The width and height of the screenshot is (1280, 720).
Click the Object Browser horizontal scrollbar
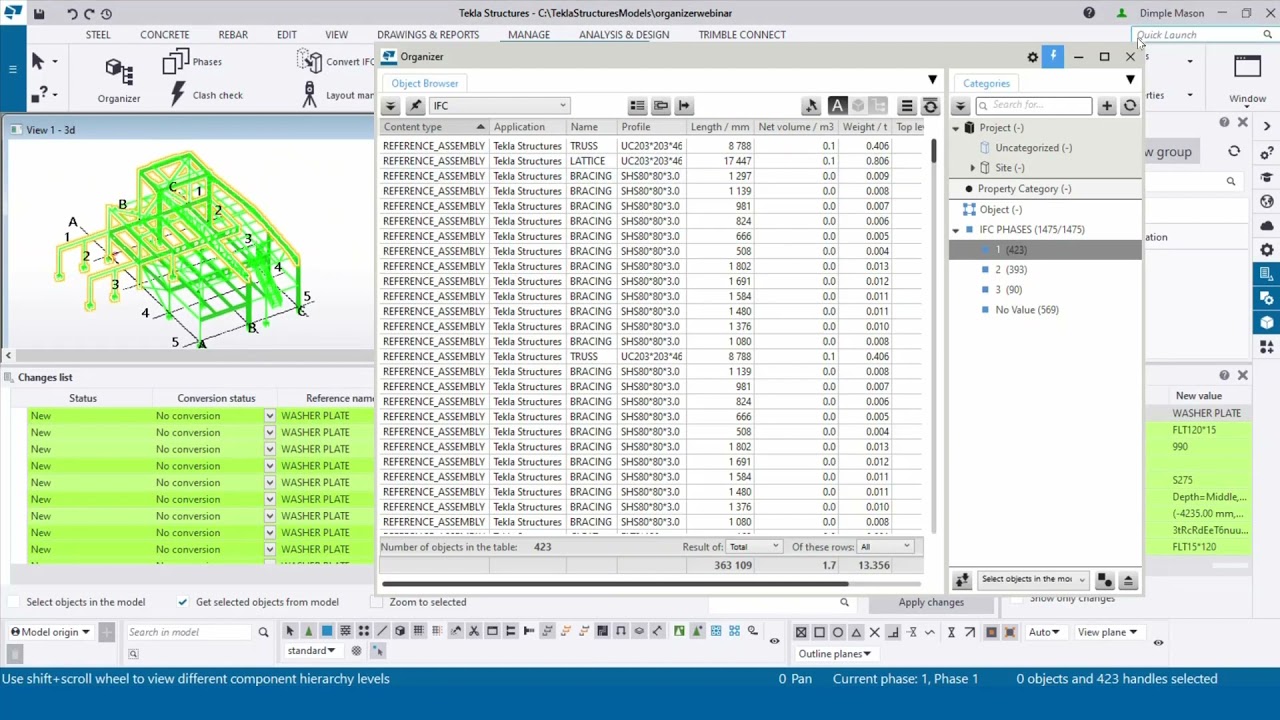click(615, 584)
